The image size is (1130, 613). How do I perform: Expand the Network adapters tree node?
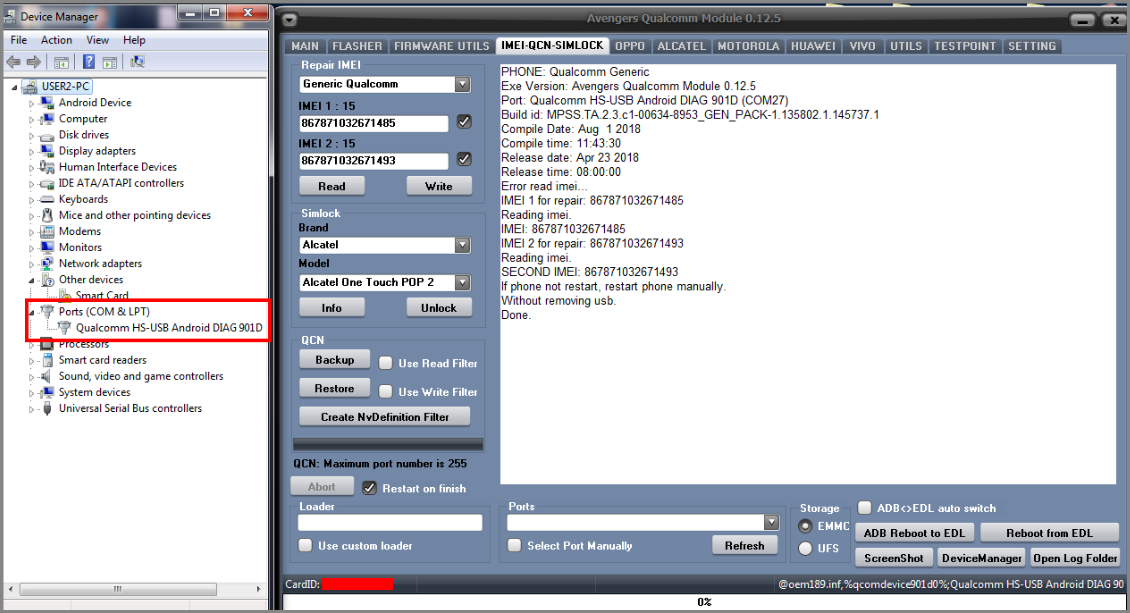(x=32, y=264)
